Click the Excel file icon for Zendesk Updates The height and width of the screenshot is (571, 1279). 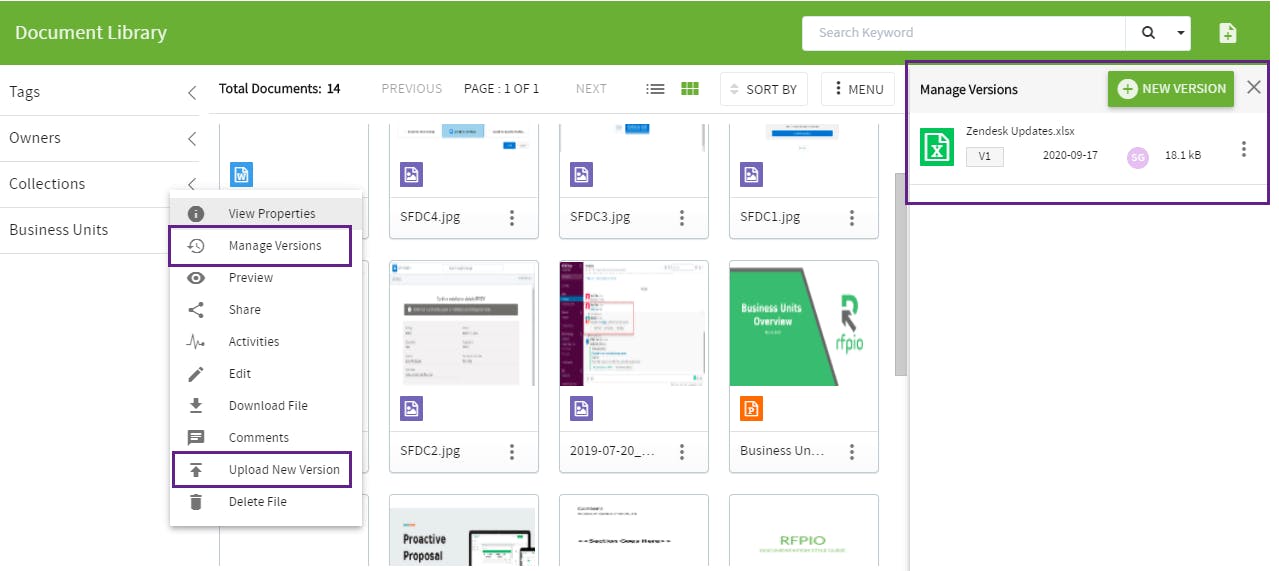click(937, 147)
